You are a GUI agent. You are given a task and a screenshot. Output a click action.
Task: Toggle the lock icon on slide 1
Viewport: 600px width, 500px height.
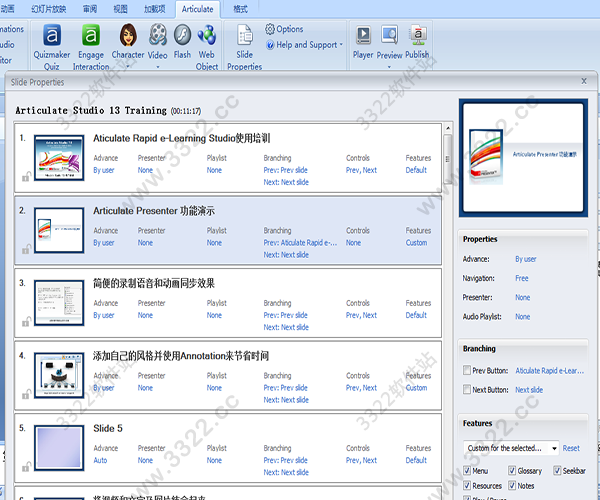26,177
